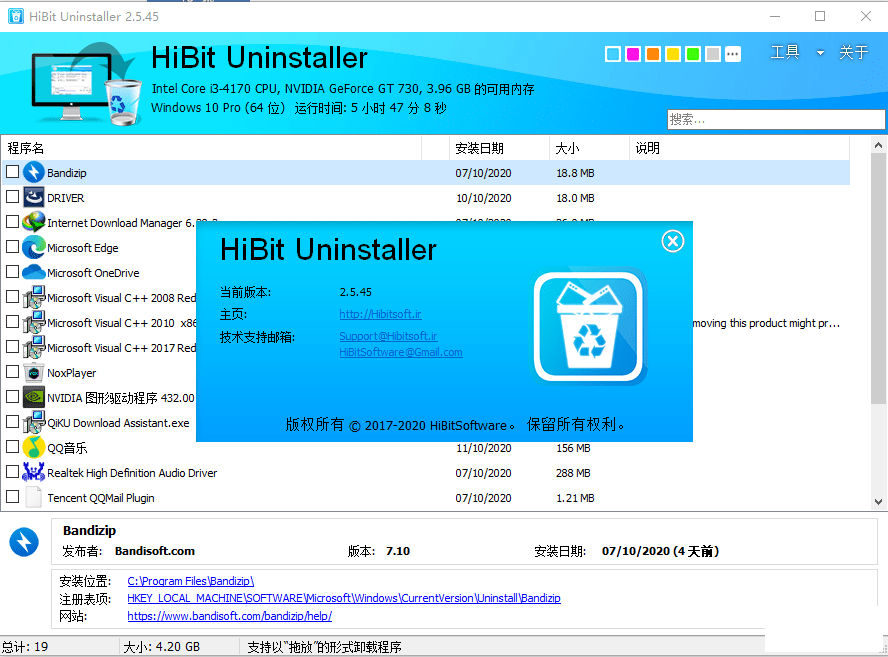Tick the Bandizip checkbox

pos(12,172)
